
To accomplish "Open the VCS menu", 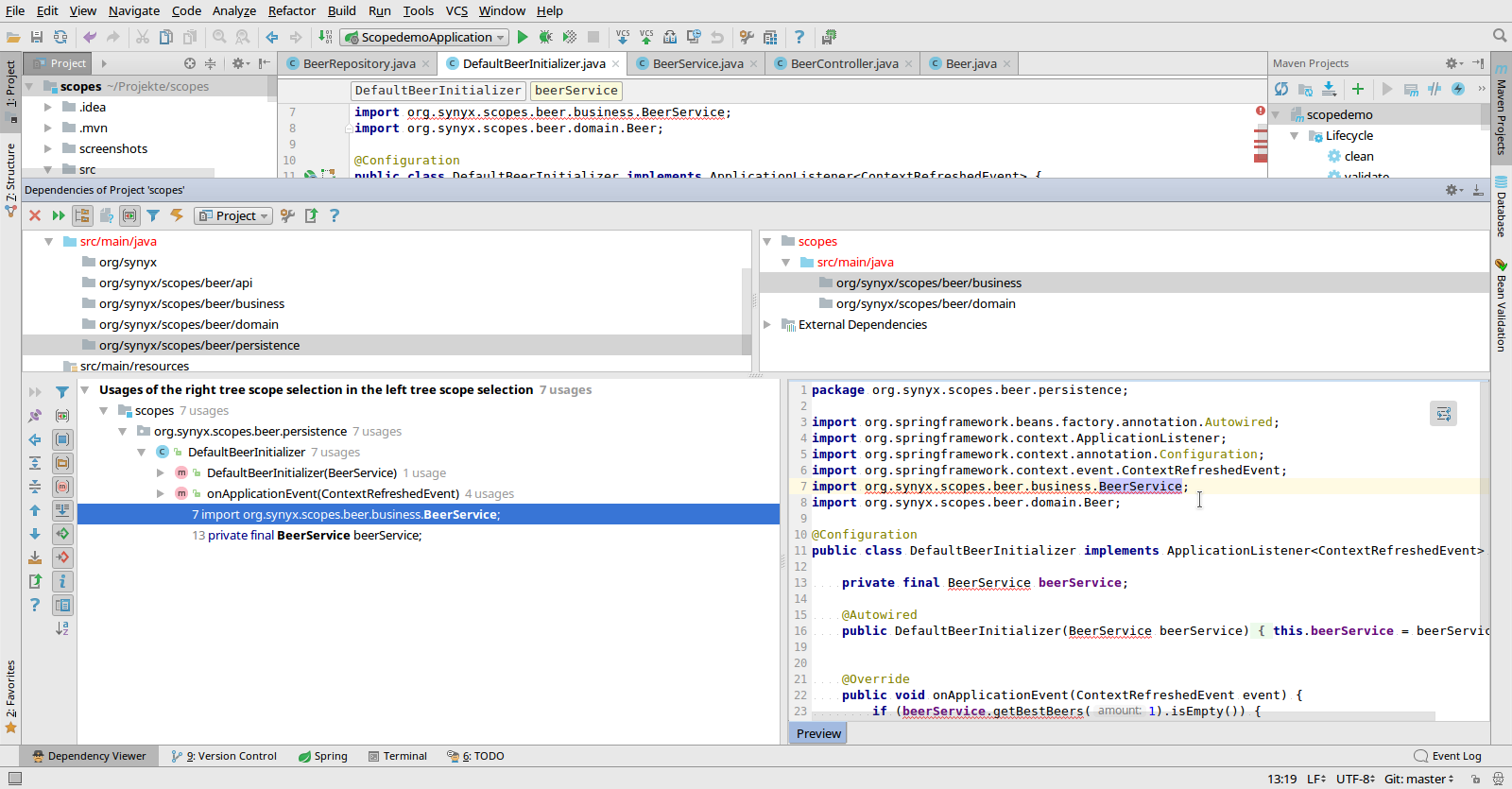I will [456, 10].
